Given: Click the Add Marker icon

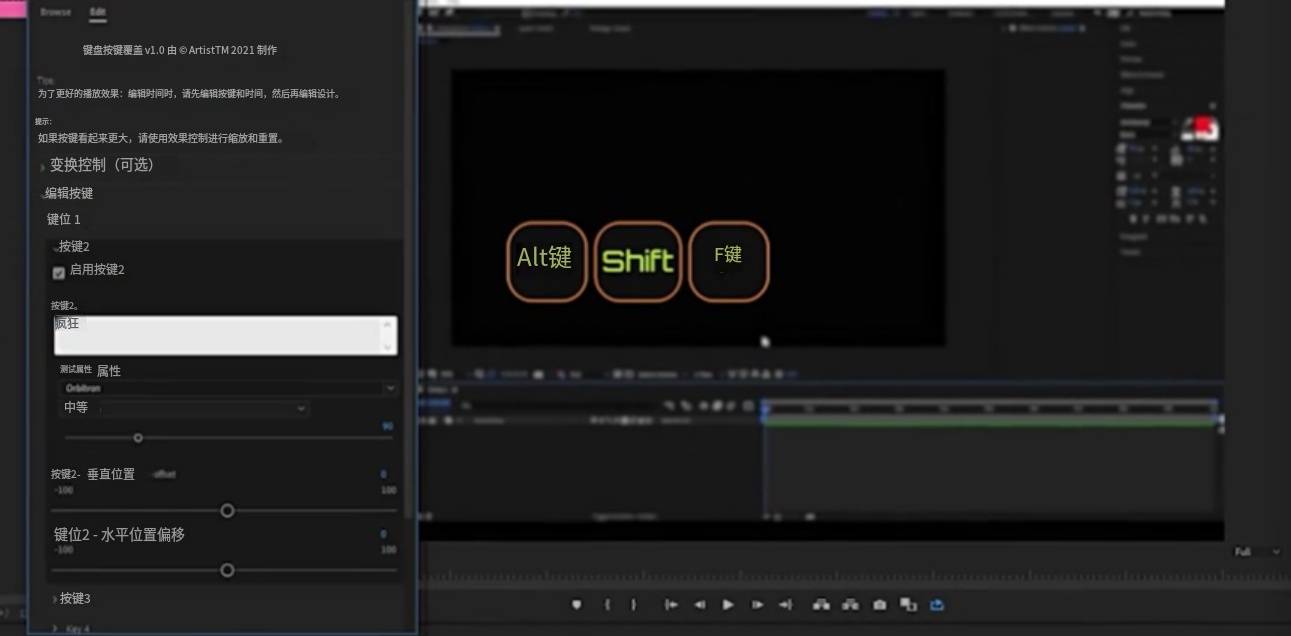Looking at the screenshot, I should coord(576,605).
